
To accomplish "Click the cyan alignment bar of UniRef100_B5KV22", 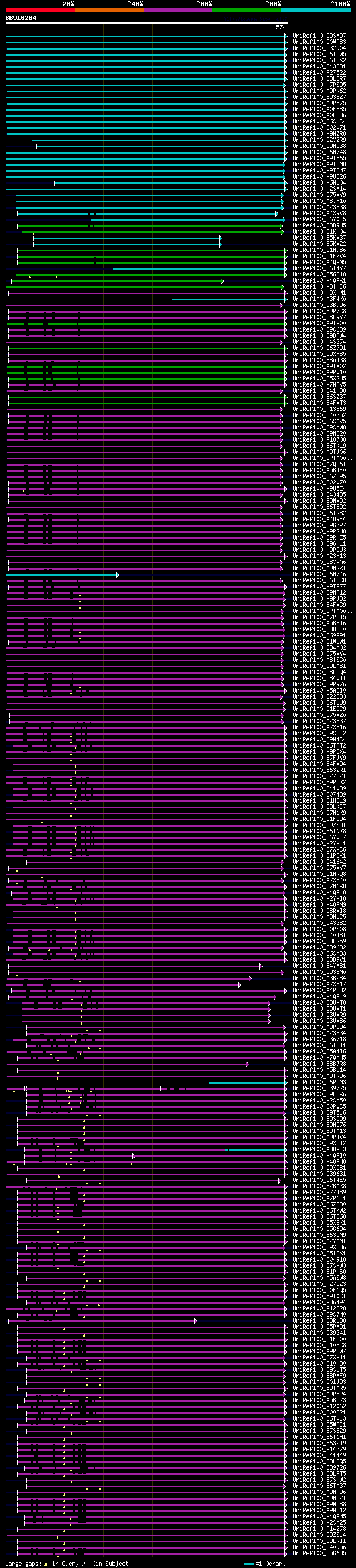I will 128,244.
